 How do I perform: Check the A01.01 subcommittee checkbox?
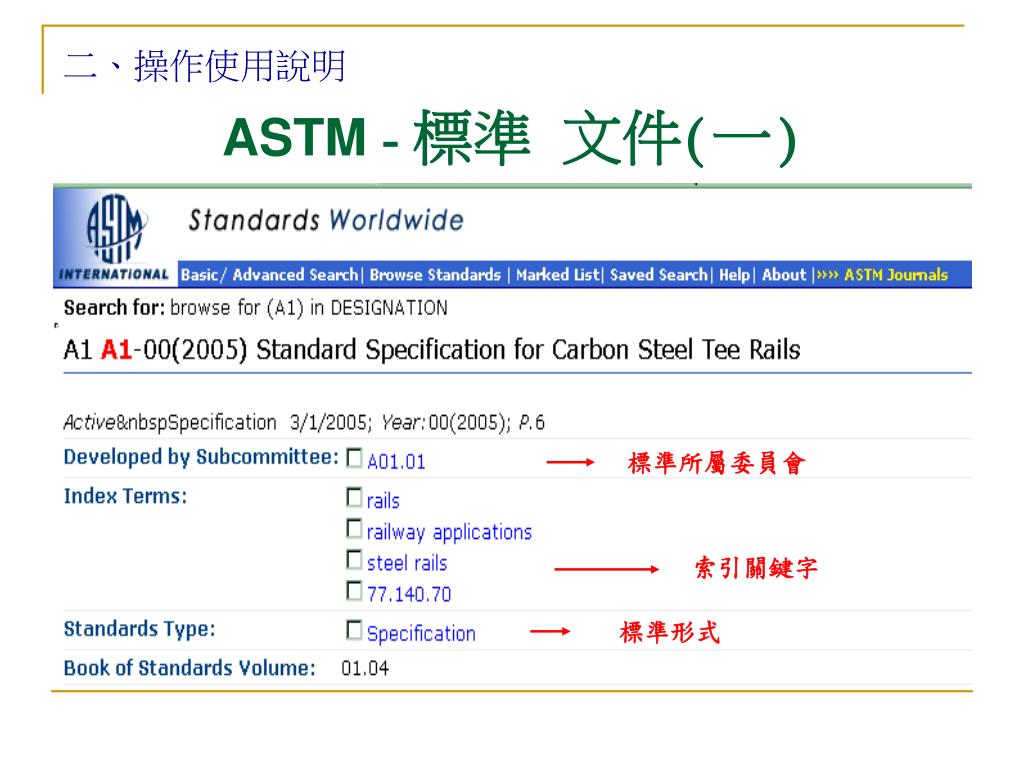tap(354, 458)
